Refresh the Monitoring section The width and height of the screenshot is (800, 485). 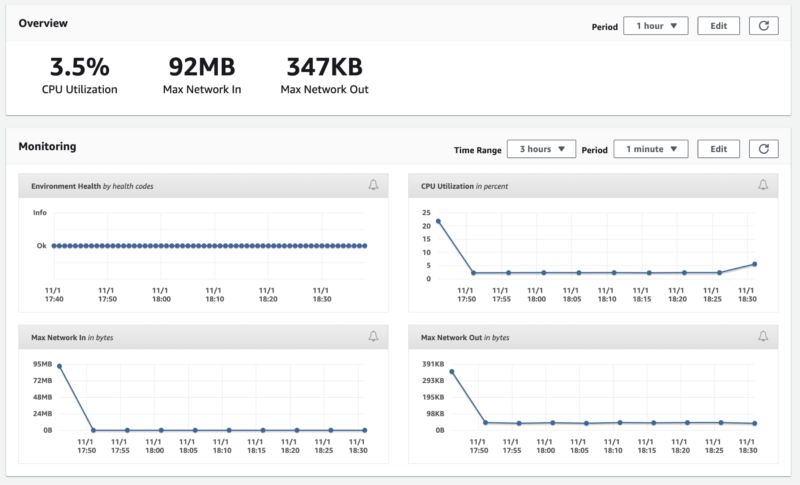coord(763,149)
